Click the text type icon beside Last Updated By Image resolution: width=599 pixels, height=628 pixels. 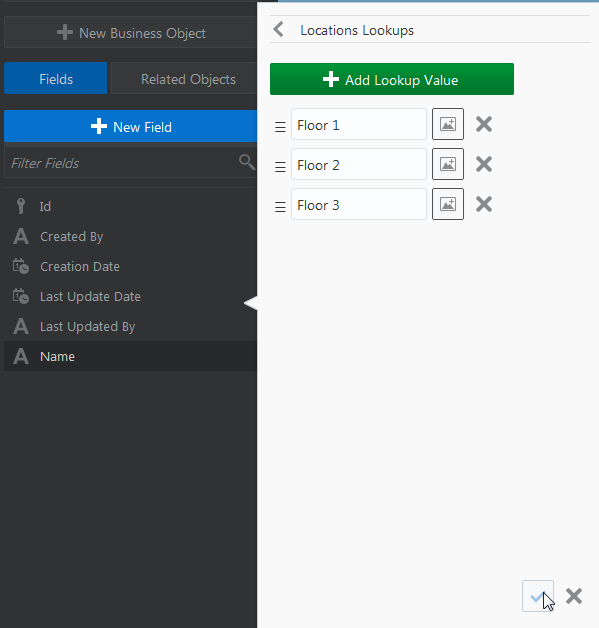21,326
